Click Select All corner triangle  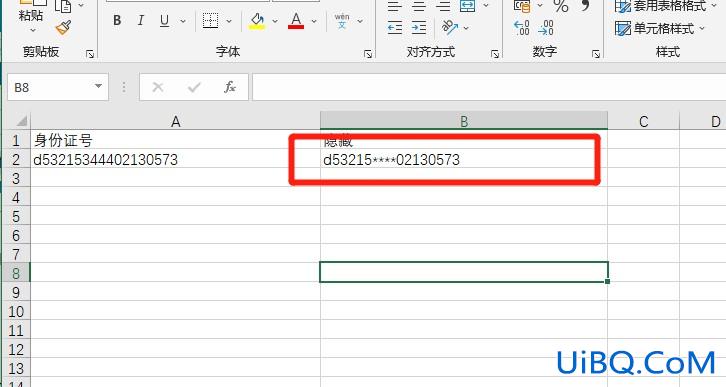pyautogui.click(x=21, y=121)
